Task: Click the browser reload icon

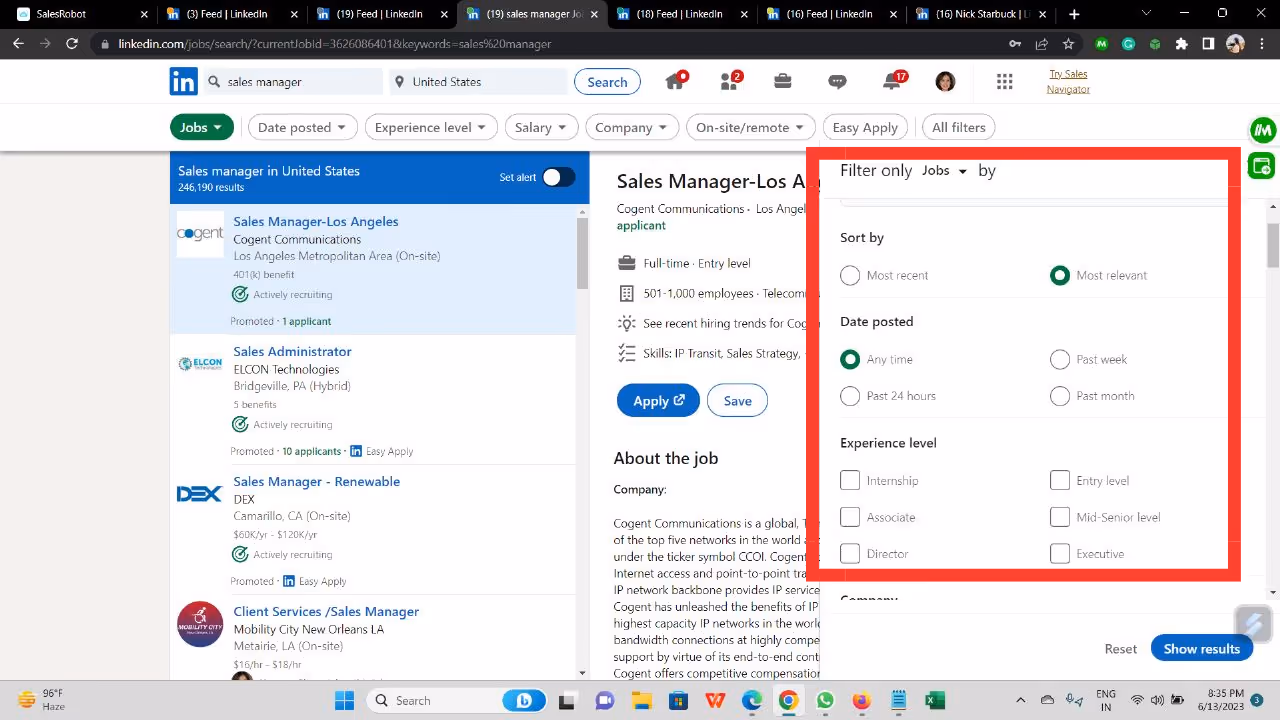Action: (72, 44)
